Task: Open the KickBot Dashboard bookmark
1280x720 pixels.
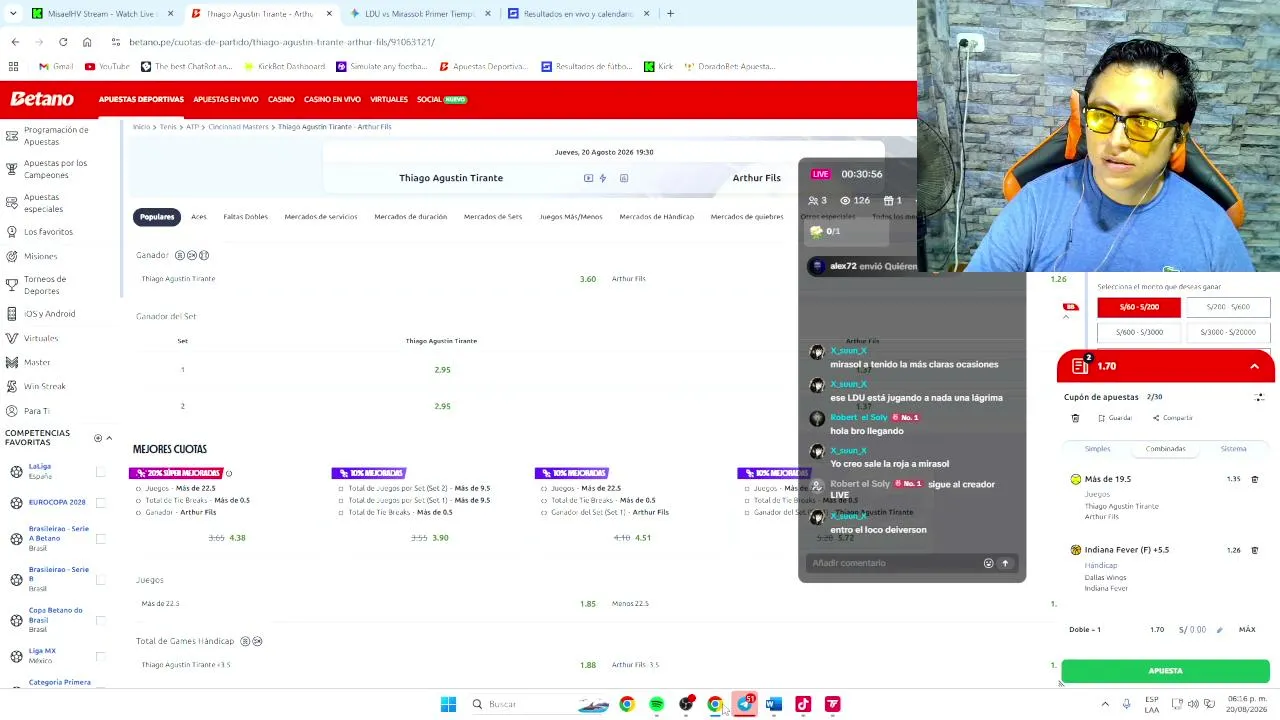Action: (286, 66)
